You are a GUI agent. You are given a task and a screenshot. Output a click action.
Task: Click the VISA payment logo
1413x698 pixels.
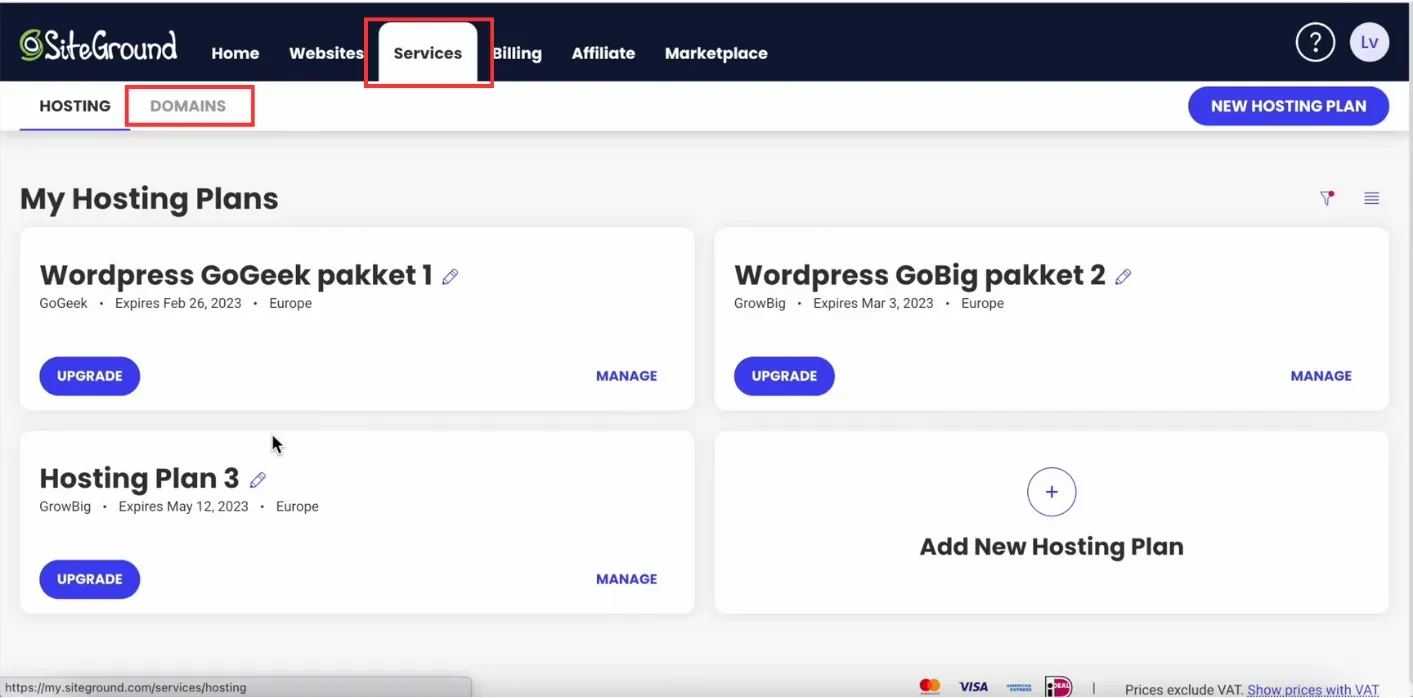(x=973, y=687)
